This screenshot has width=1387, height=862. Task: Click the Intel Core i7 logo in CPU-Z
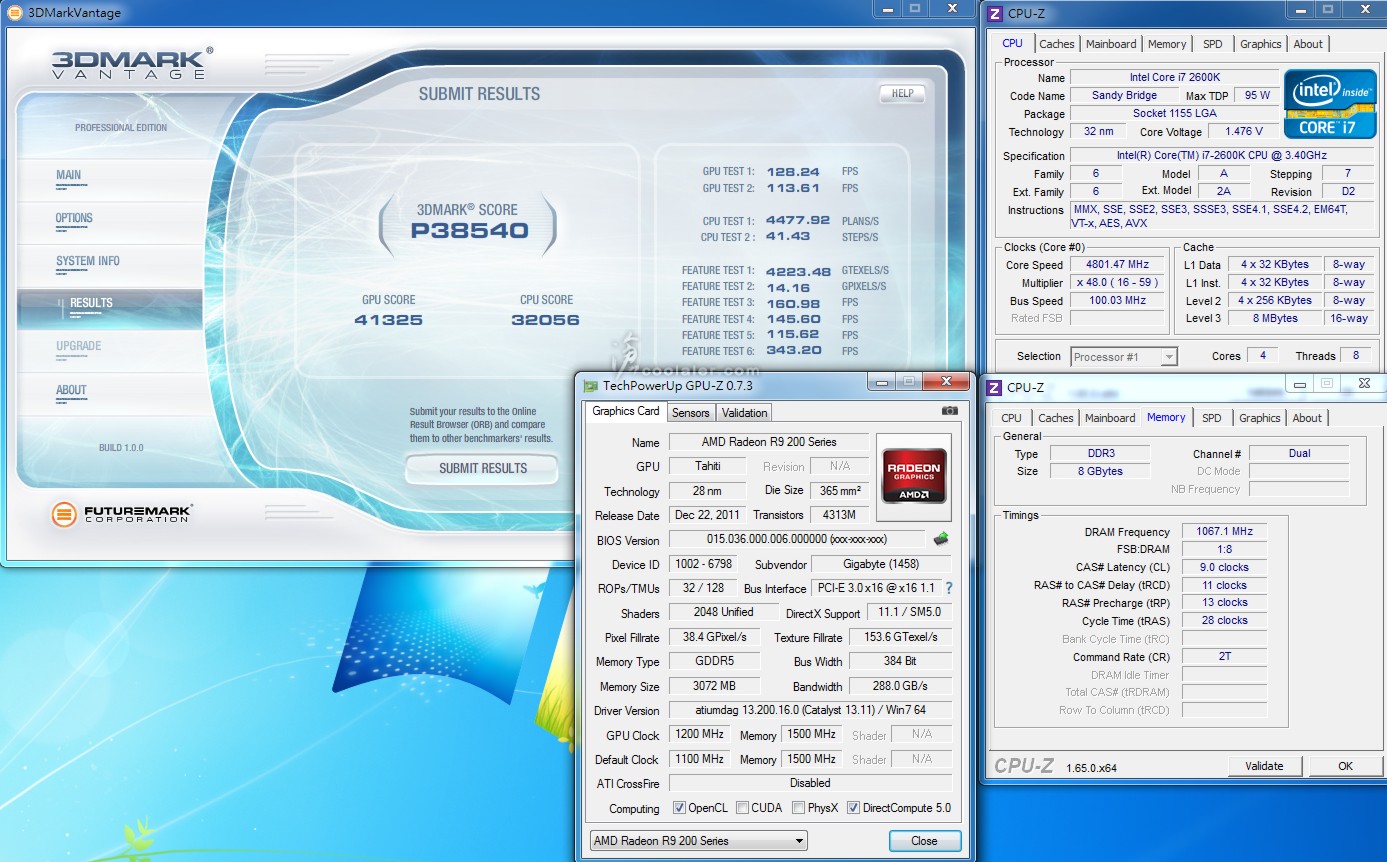coord(1330,104)
